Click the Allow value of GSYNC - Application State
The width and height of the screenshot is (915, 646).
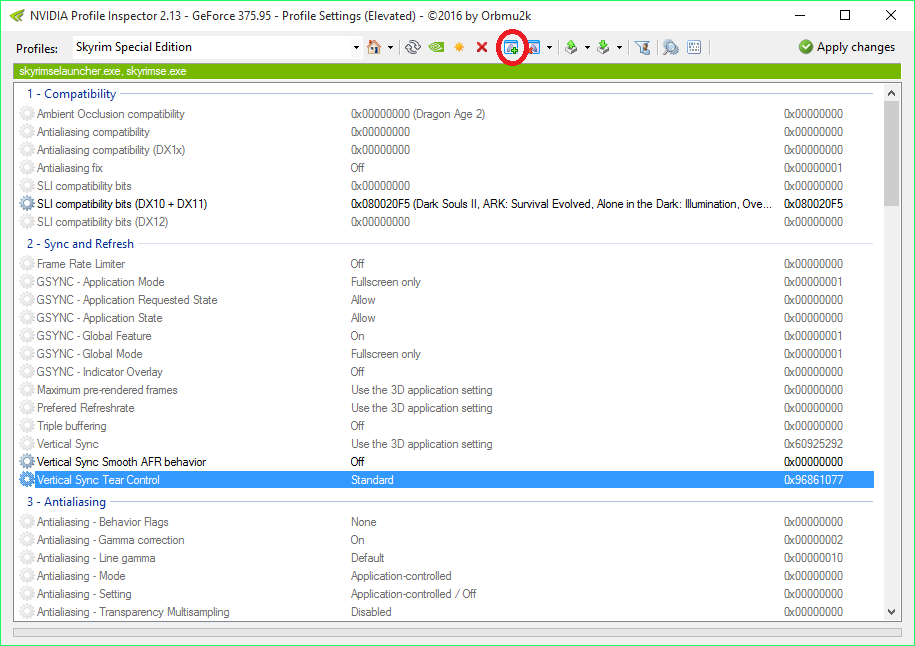363,318
